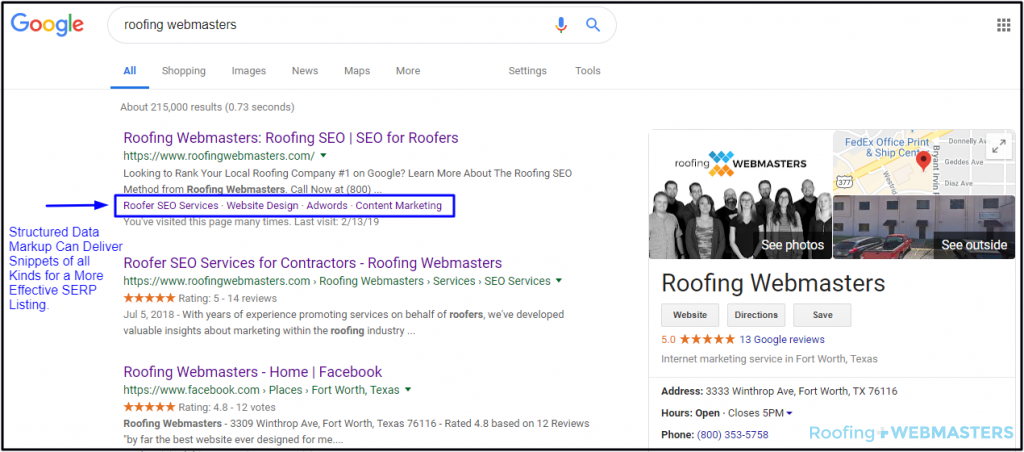The height and width of the screenshot is (452, 1024).
Task: Switch to the Shopping tab
Action: click(x=184, y=71)
